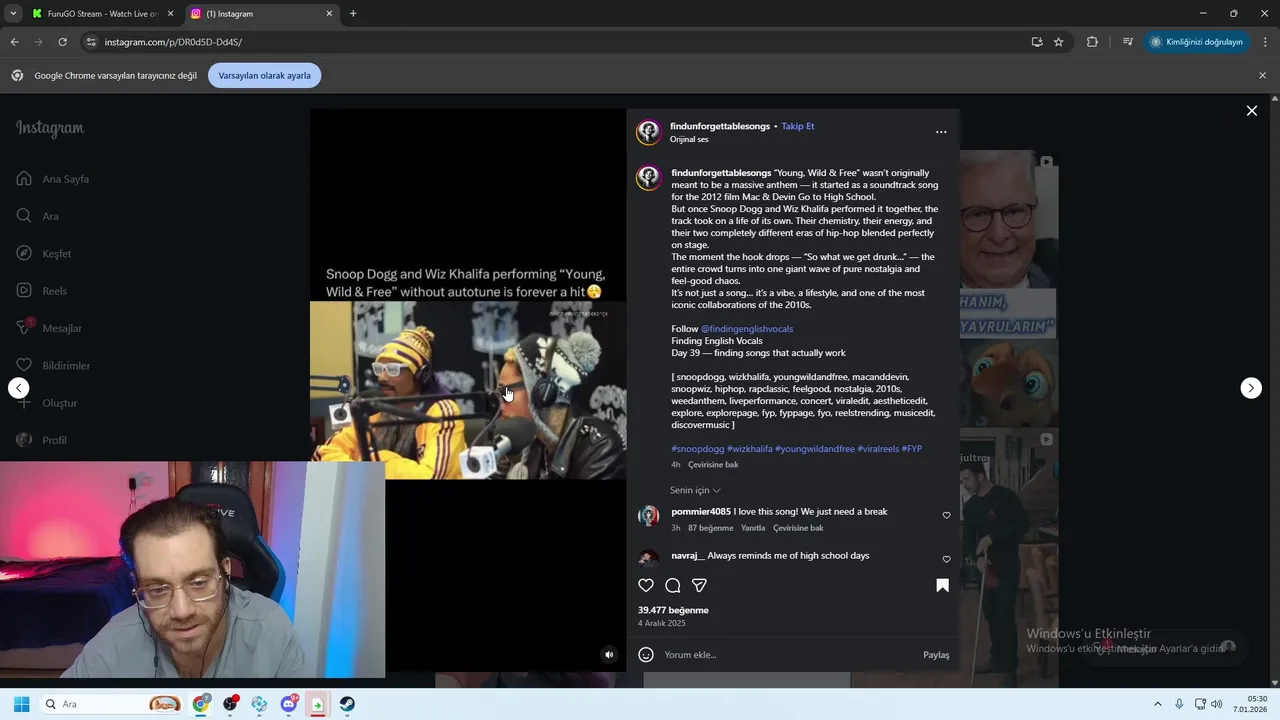Click the address bar URL
Image resolution: width=1280 pixels, height=720 pixels.
tap(173, 42)
